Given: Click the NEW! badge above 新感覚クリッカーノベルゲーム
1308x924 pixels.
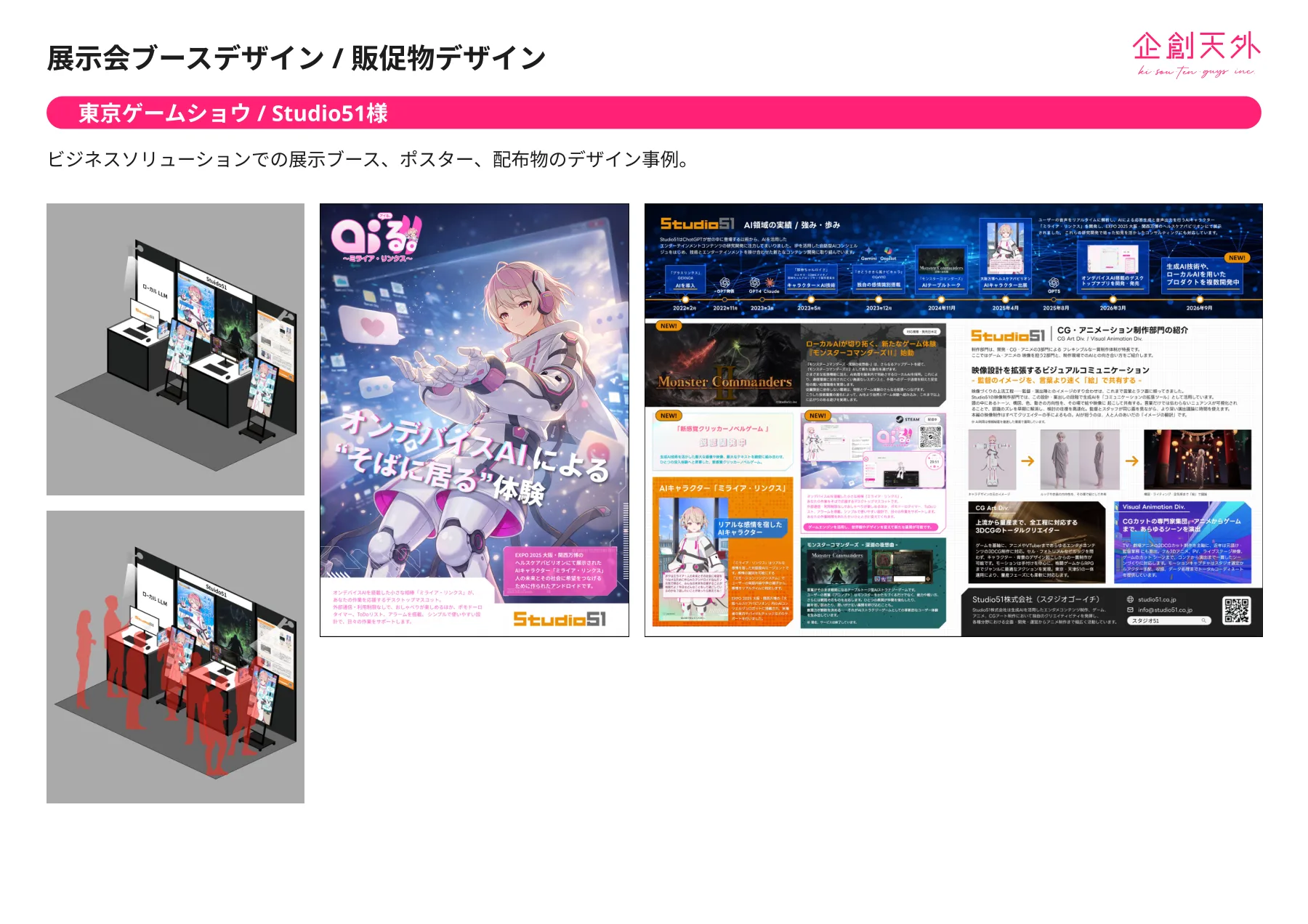Looking at the screenshot, I should [x=669, y=416].
